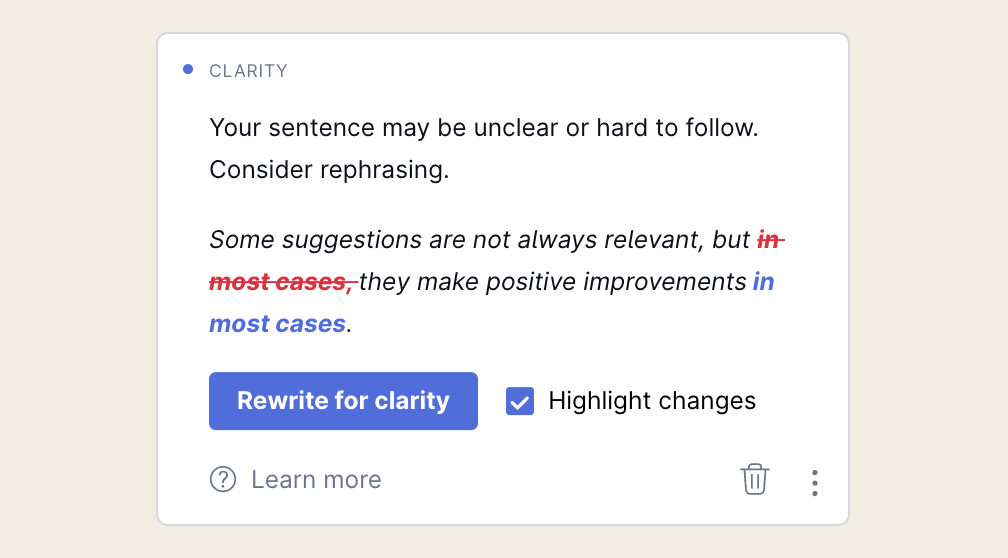Uncheck the Highlight changes checkbox
The image size is (1008, 558).
pyautogui.click(x=519, y=401)
